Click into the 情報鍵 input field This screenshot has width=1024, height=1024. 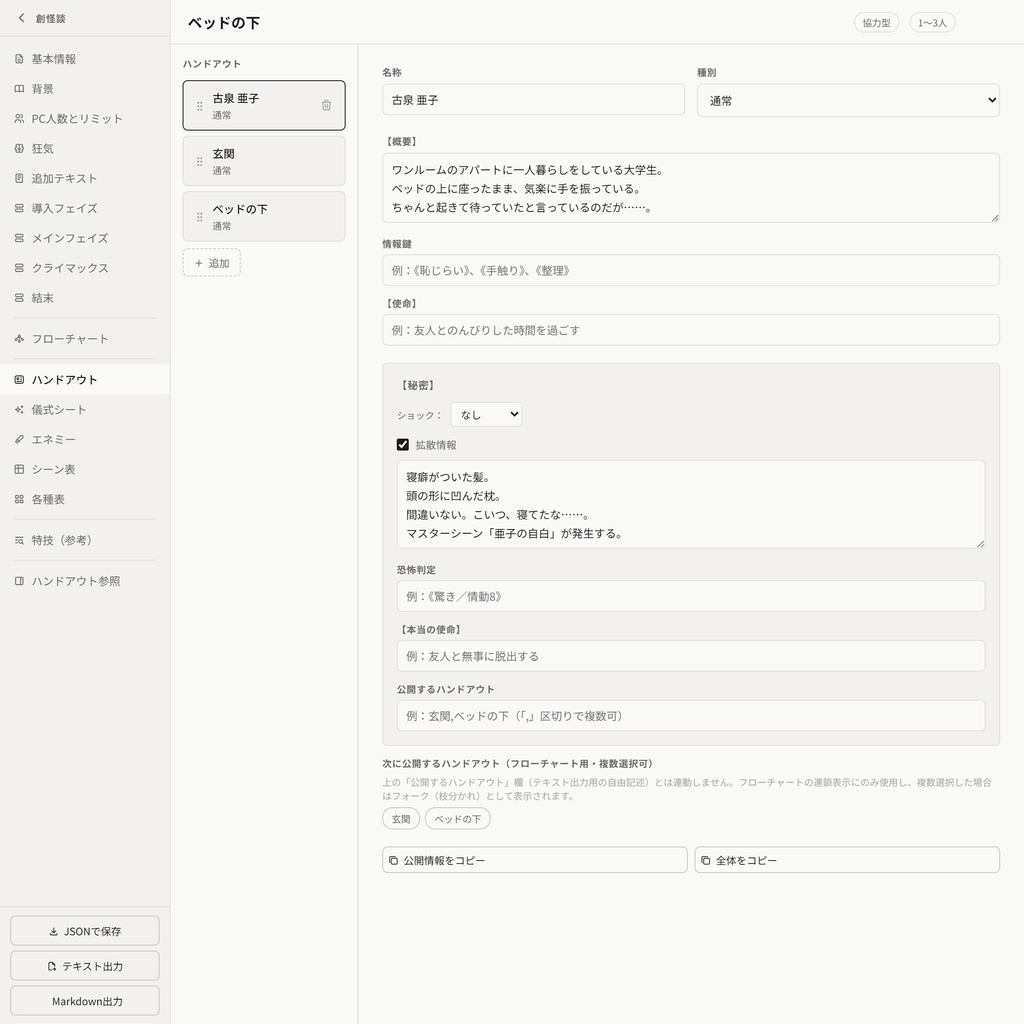point(691,270)
